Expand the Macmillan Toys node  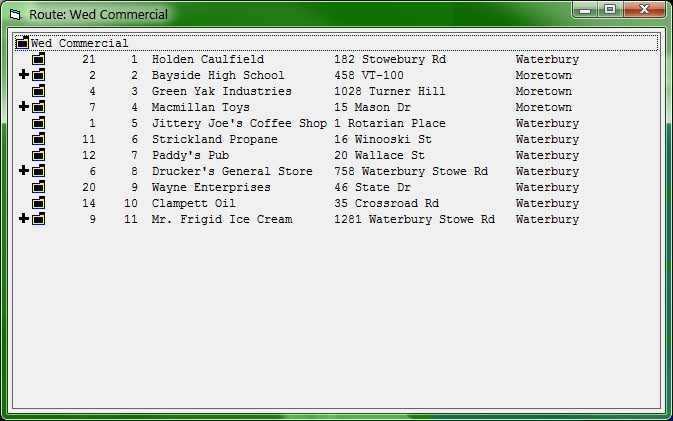pyautogui.click(x=24, y=106)
